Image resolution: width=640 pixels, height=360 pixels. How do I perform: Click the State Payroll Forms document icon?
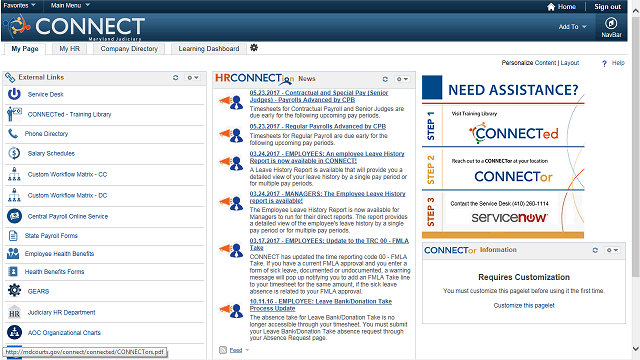(x=13, y=236)
